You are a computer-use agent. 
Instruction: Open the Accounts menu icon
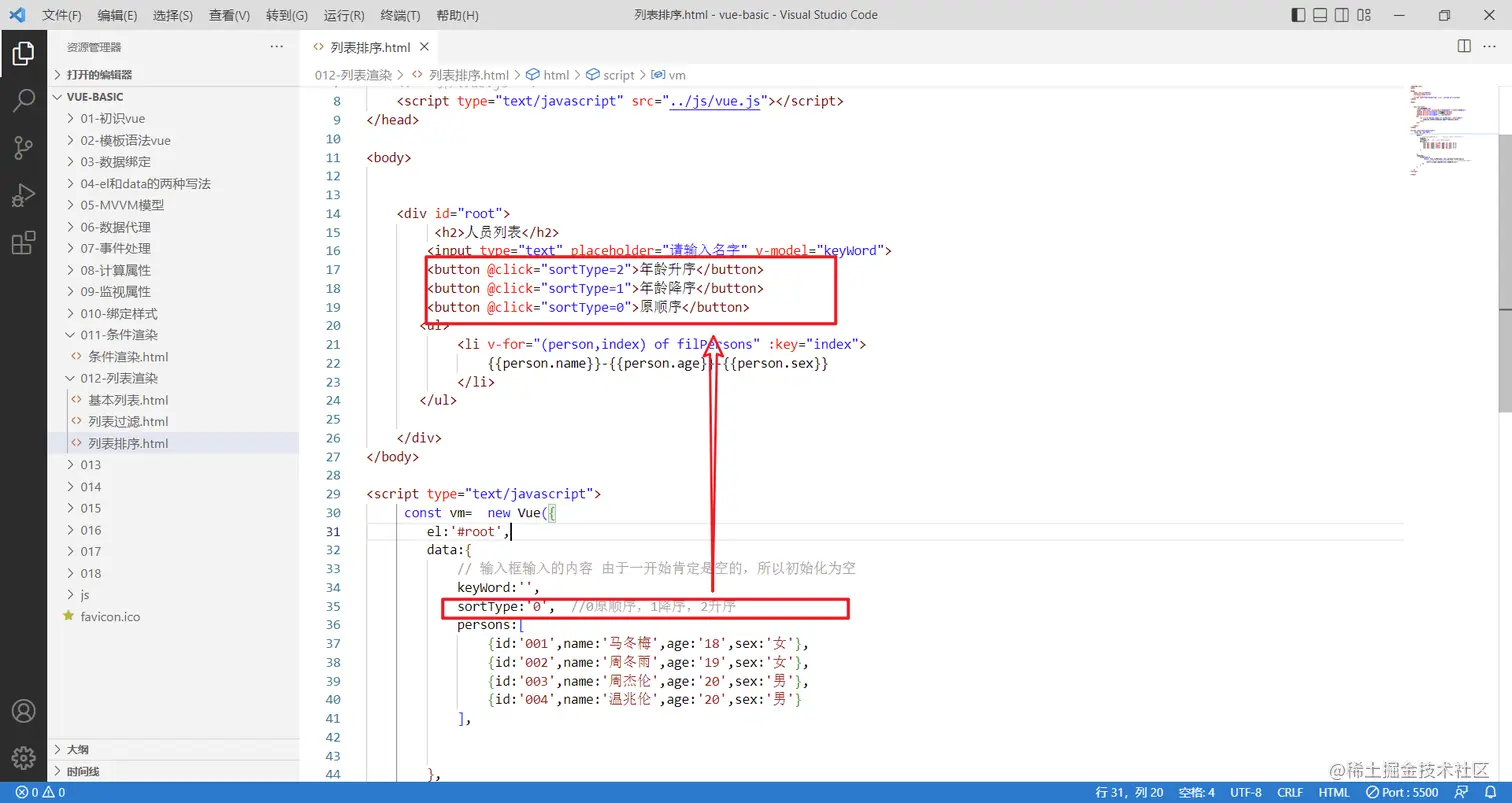click(23, 711)
